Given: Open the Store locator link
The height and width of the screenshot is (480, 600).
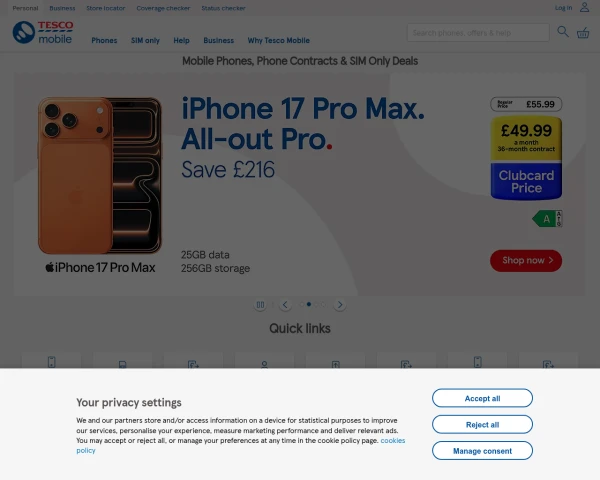Looking at the screenshot, I should [x=106, y=8].
